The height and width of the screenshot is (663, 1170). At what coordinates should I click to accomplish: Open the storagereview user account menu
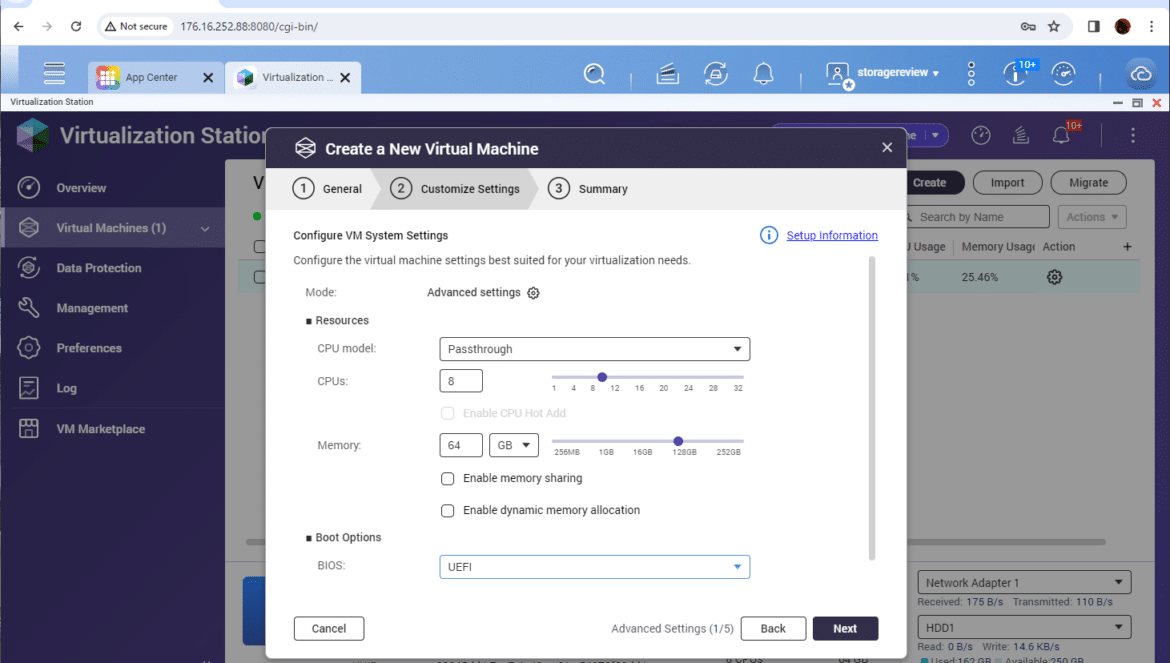[x=882, y=73]
